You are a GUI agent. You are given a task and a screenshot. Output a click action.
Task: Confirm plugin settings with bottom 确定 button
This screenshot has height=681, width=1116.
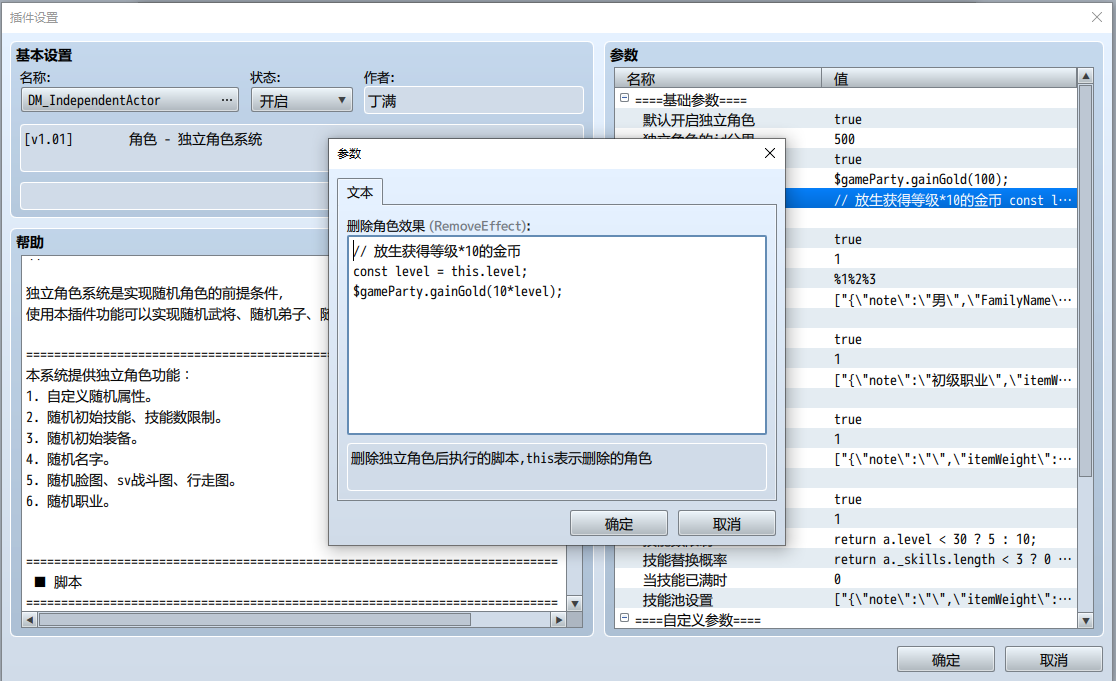point(946,660)
